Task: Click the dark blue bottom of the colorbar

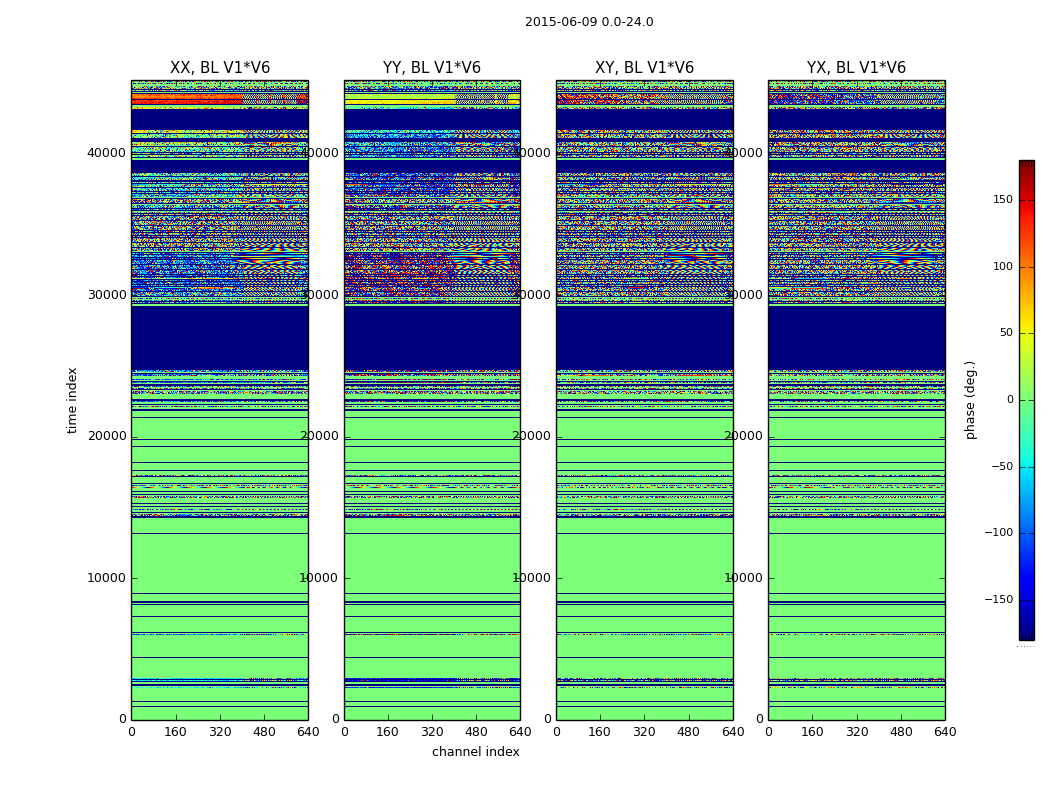Action: tap(1026, 634)
